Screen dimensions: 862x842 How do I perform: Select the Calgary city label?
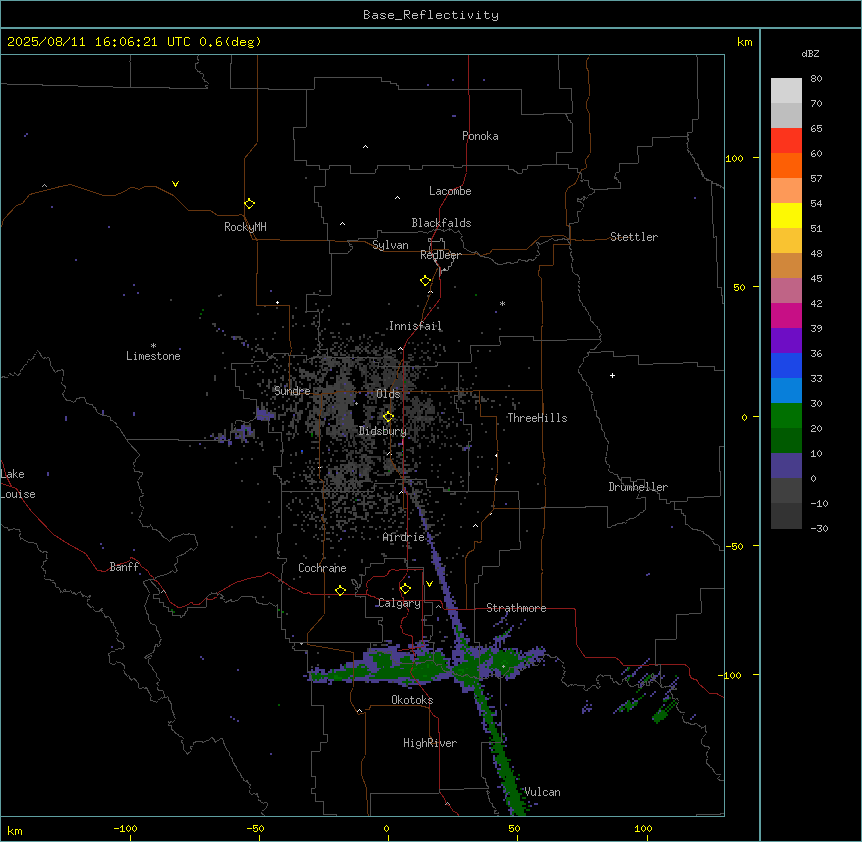pyautogui.click(x=399, y=603)
